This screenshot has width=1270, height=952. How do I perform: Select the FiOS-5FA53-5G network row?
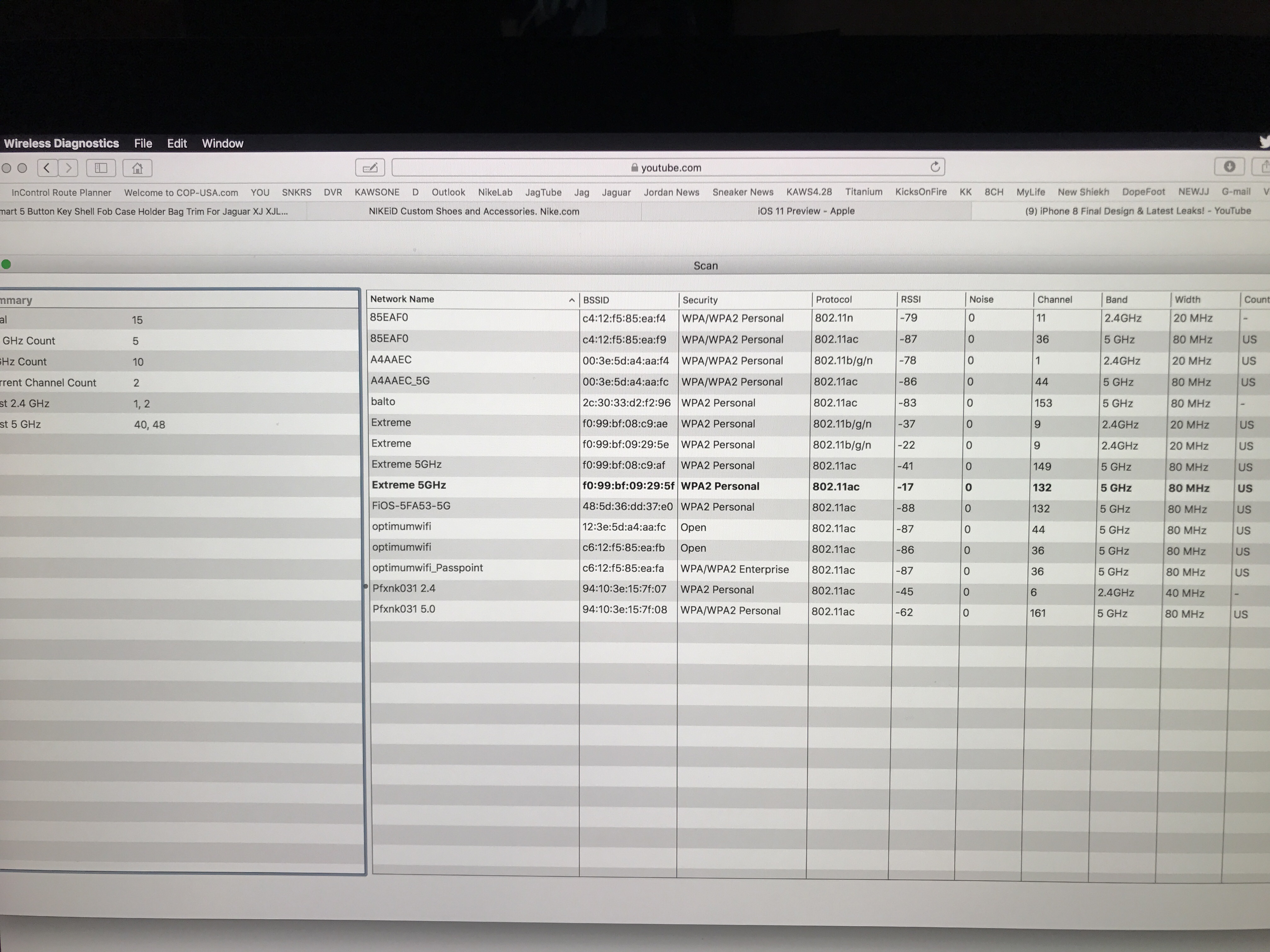pyautogui.click(x=411, y=506)
